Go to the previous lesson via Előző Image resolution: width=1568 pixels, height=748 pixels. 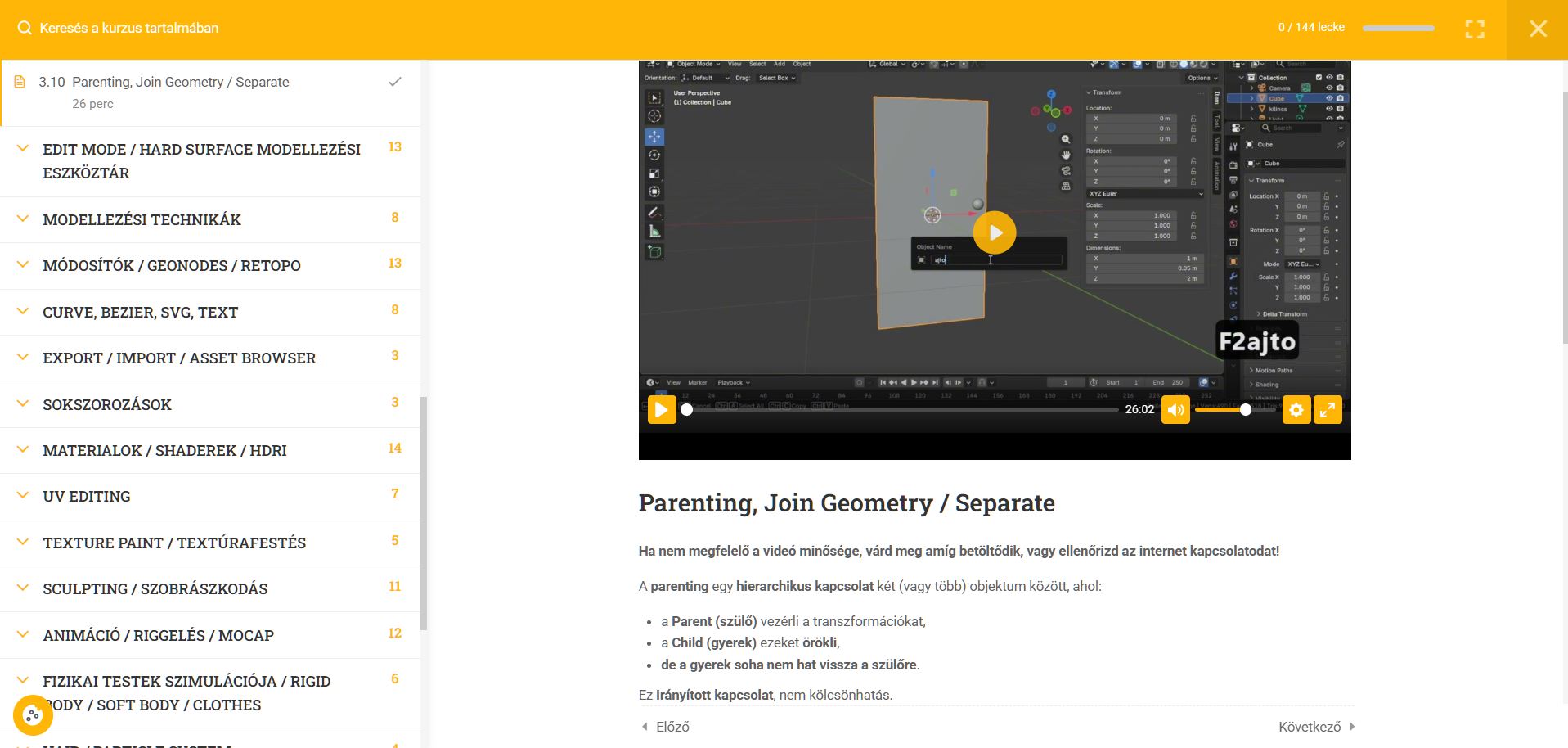click(x=666, y=727)
